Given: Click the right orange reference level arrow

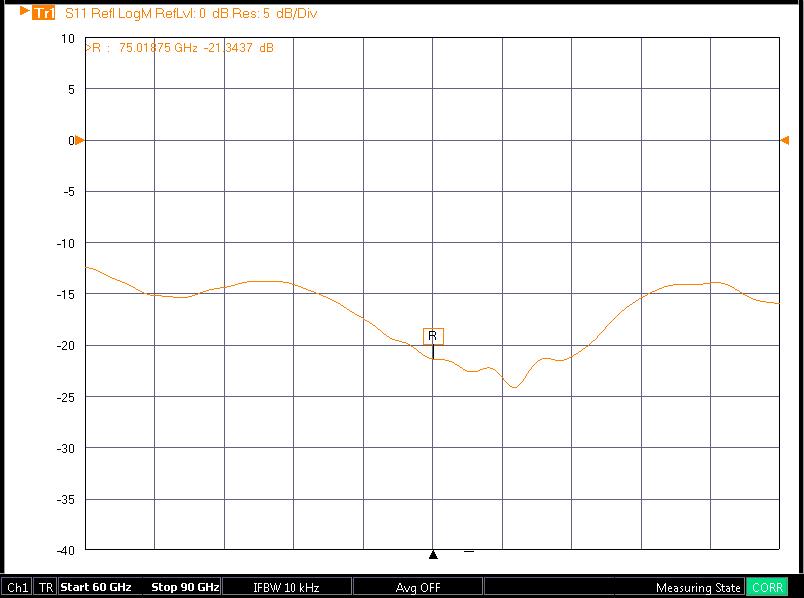Looking at the screenshot, I should click(x=785, y=140).
